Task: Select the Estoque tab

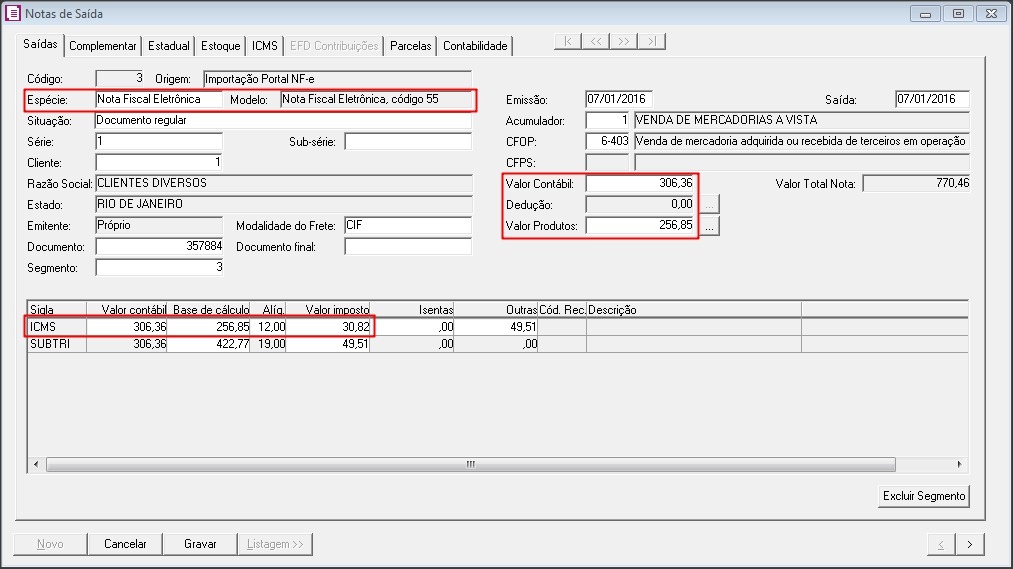Action: coord(220,46)
